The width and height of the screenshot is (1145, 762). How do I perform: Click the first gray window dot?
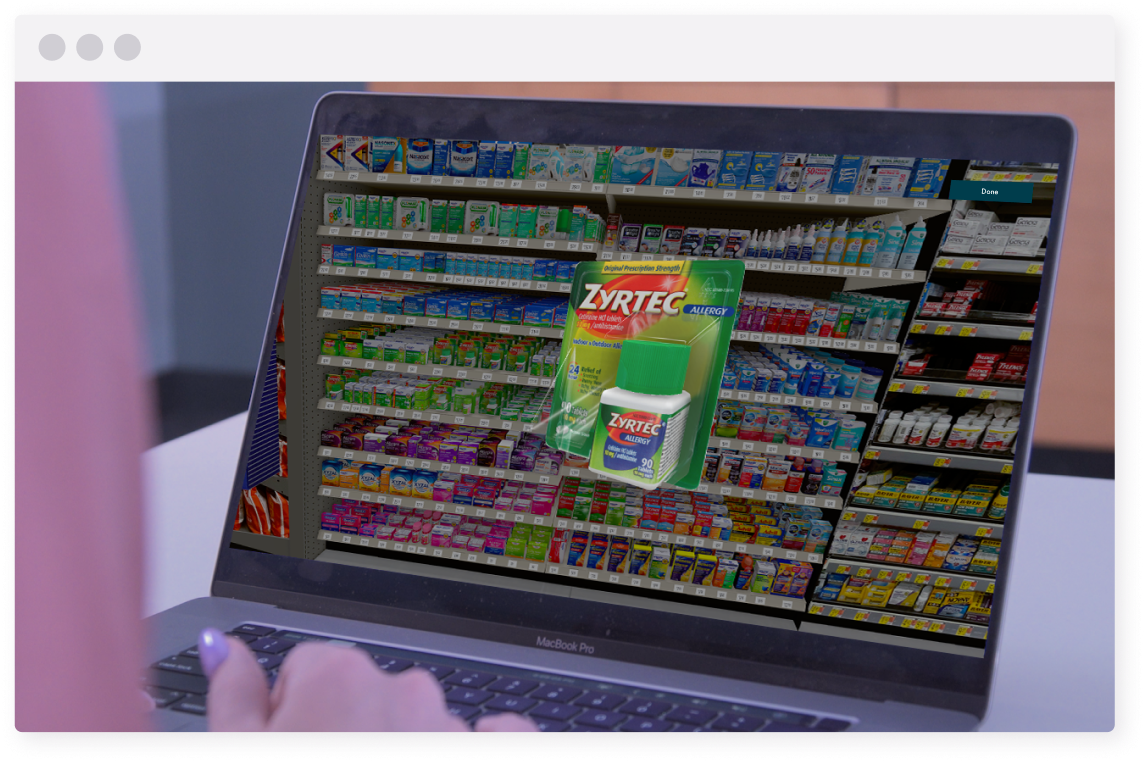(52, 47)
